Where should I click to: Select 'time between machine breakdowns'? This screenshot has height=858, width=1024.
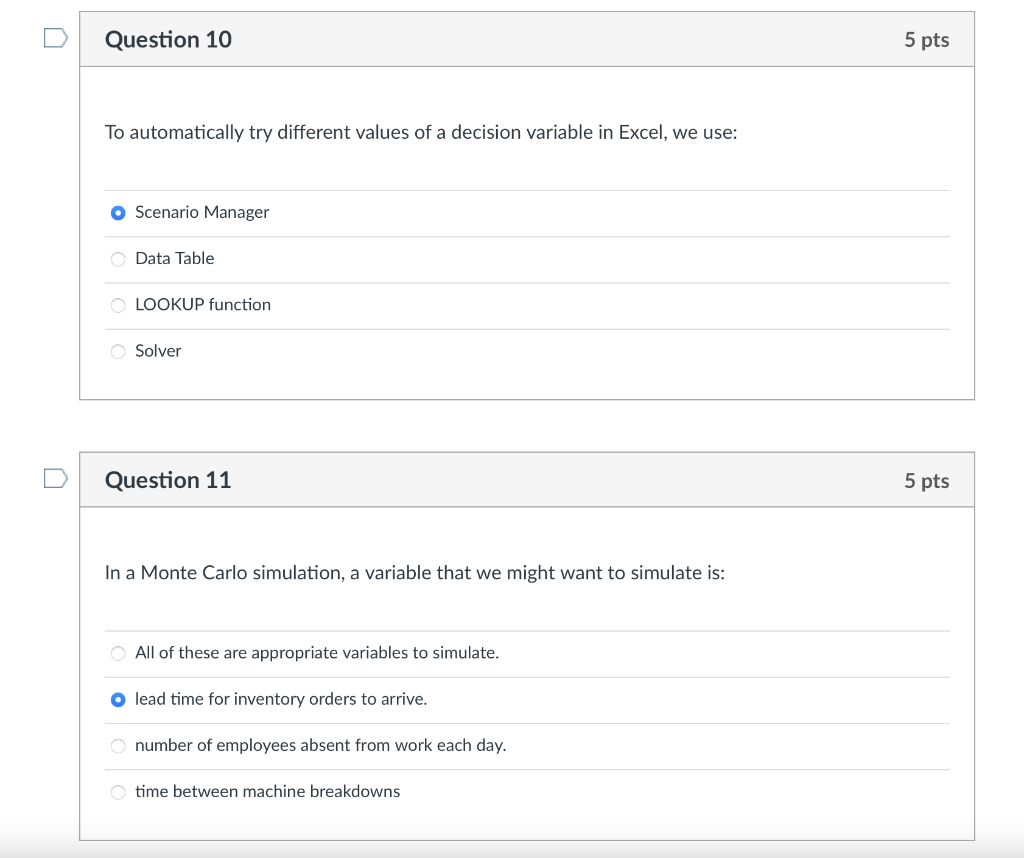(x=117, y=791)
